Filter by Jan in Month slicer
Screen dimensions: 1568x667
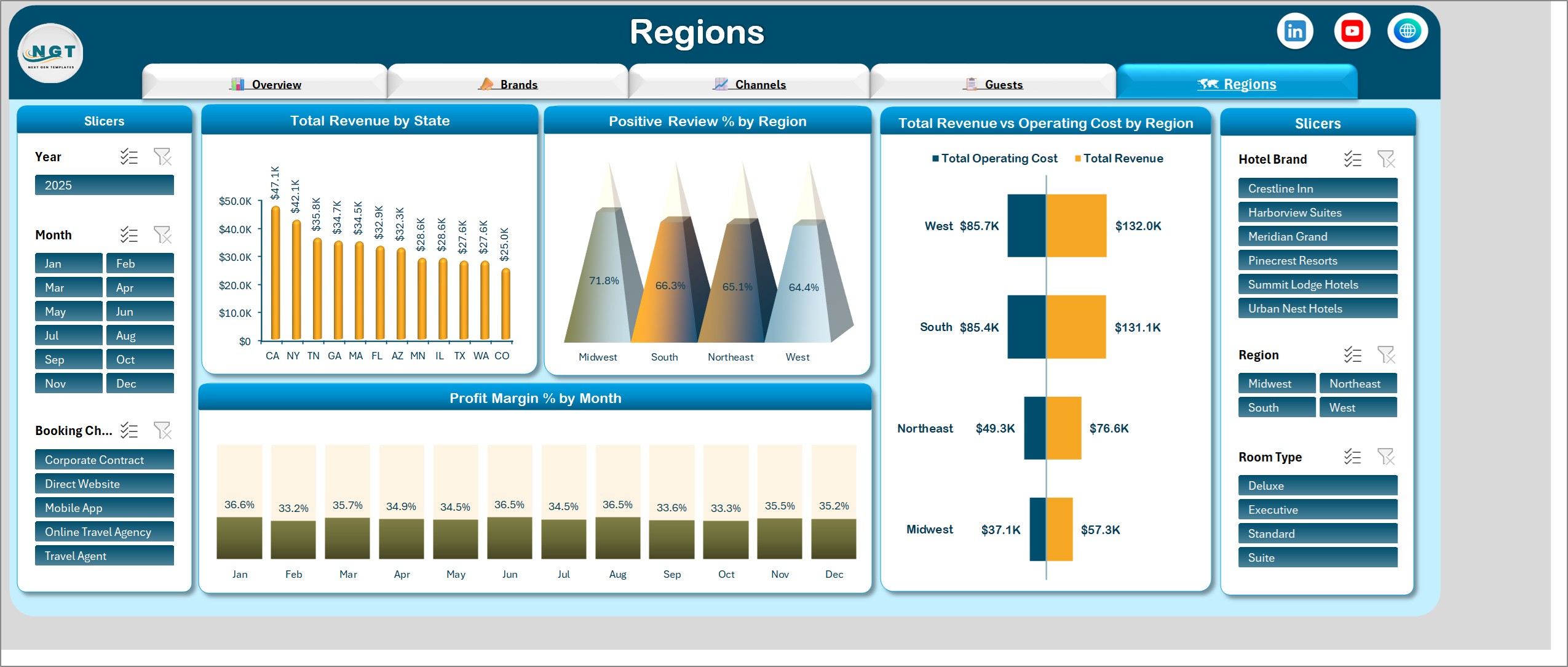coord(69,263)
